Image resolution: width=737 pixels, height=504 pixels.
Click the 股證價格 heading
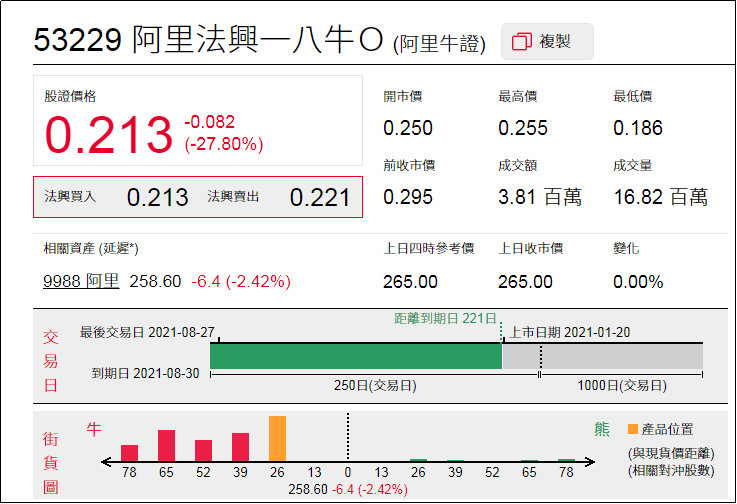click(70, 96)
